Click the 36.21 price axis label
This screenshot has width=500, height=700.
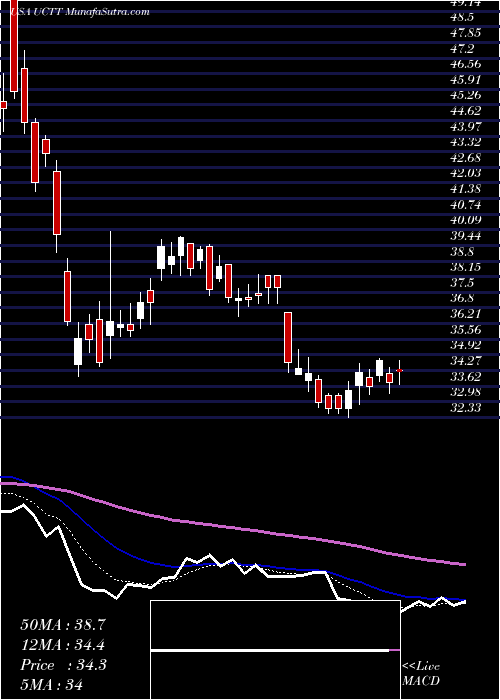pos(466,314)
